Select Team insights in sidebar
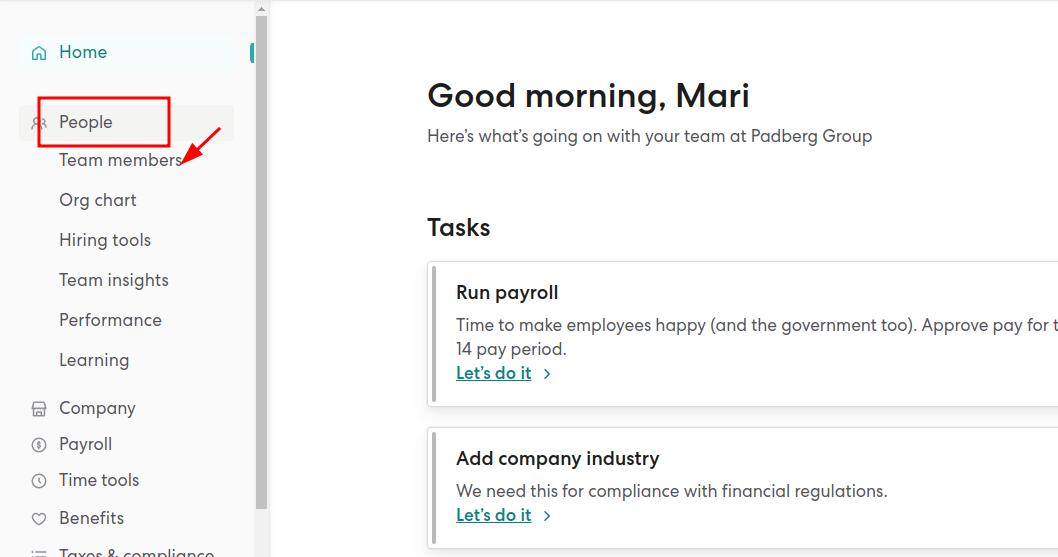Viewport: 1058px width, 557px height. point(114,280)
